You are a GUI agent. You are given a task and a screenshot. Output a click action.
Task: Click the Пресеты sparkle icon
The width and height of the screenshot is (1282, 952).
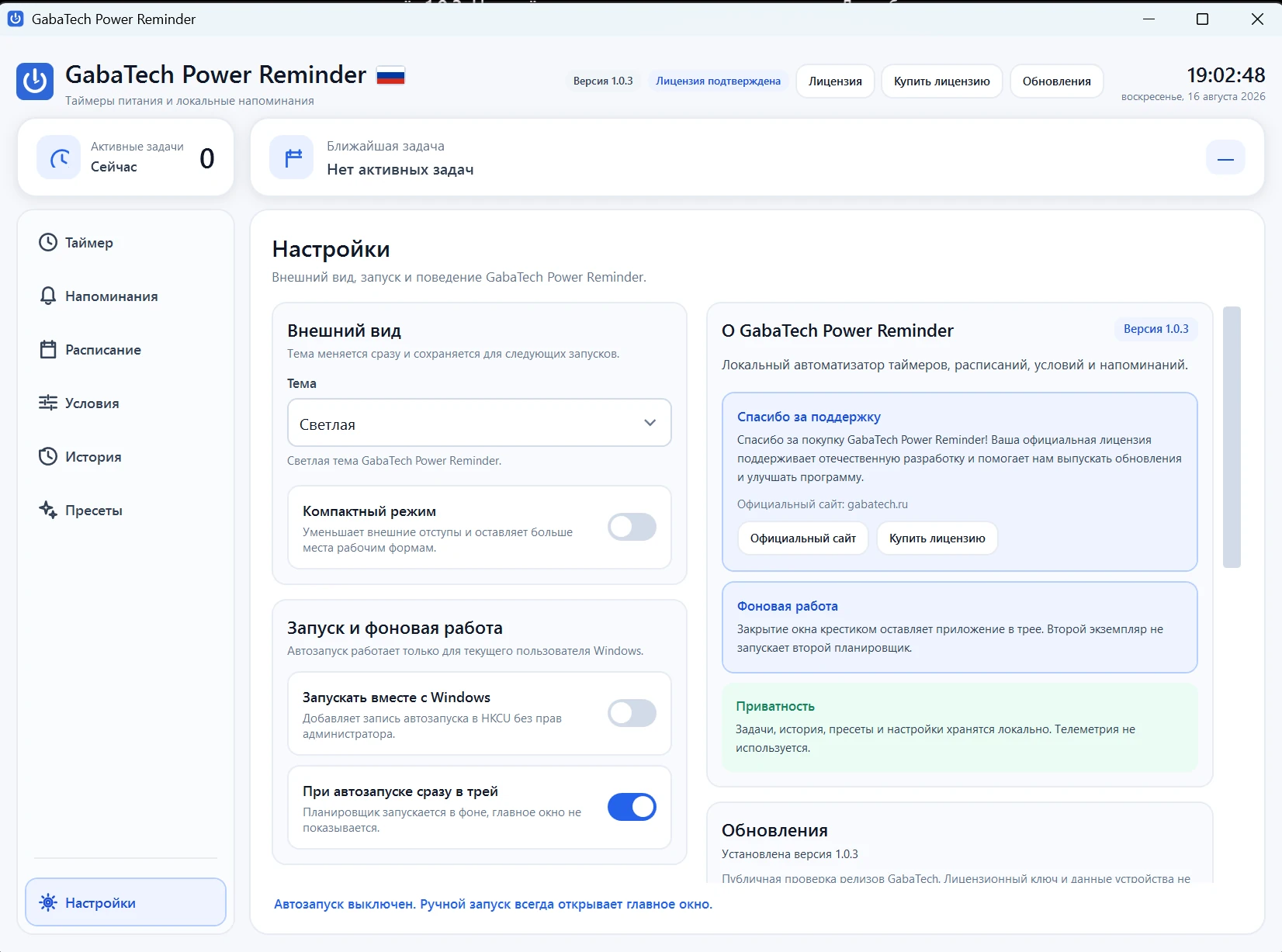[48, 510]
